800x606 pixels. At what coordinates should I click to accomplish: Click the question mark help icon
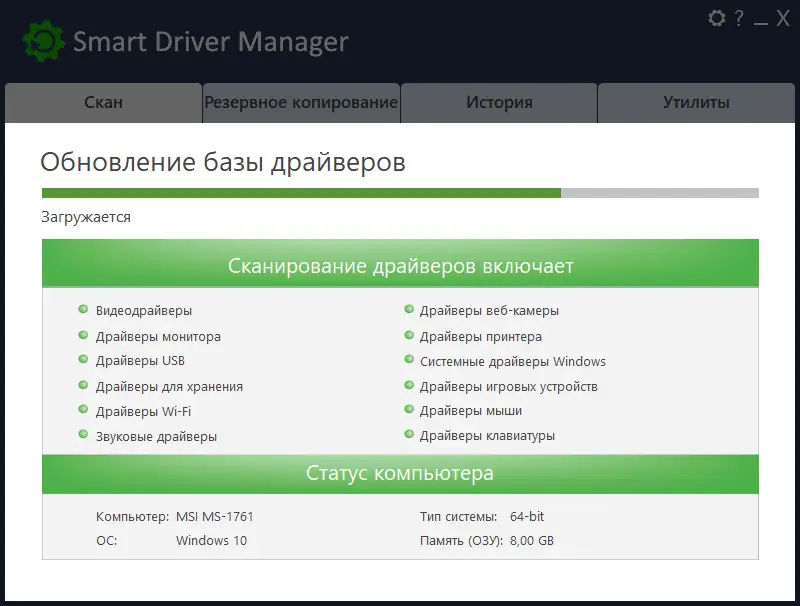[x=738, y=18]
